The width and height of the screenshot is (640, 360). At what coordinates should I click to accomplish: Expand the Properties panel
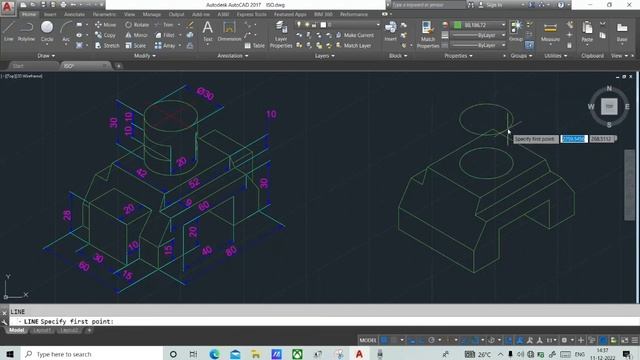(458, 56)
